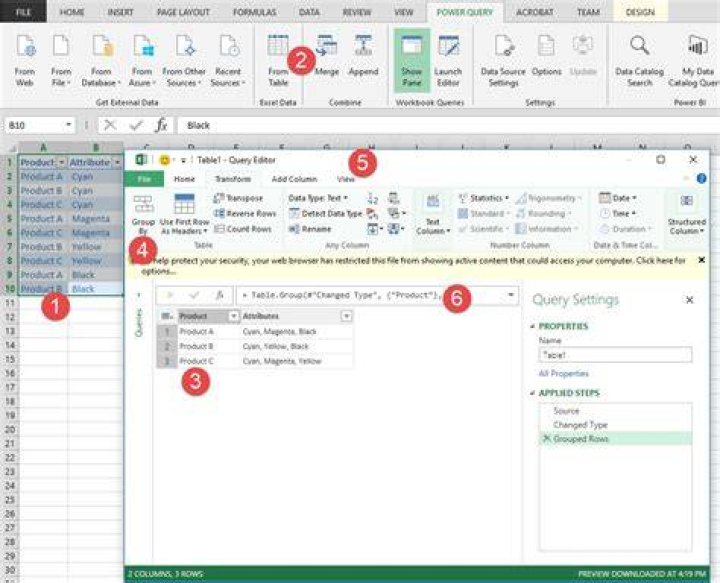Expand the Query Editor formula bar
The height and width of the screenshot is (583, 720).
pos(511,295)
